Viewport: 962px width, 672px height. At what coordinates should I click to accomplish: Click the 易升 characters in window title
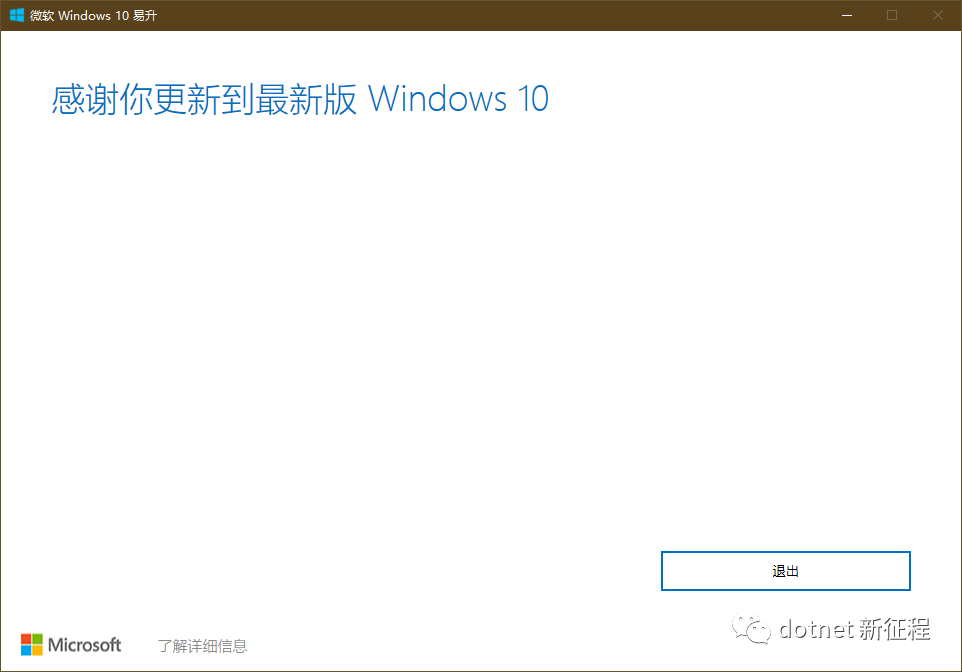click(145, 15)
